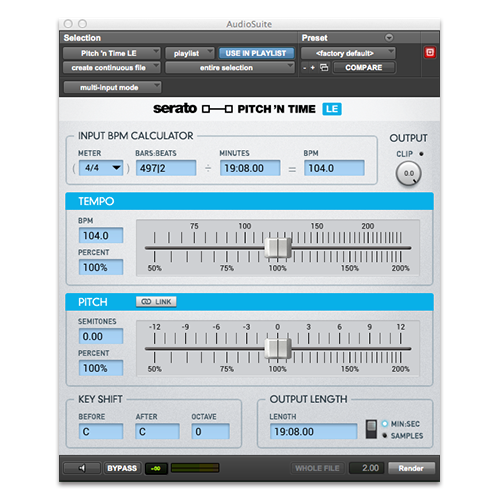500x500 pixels.
Task: Expand the factory default preset dropdown
Action: click(348, 53)
